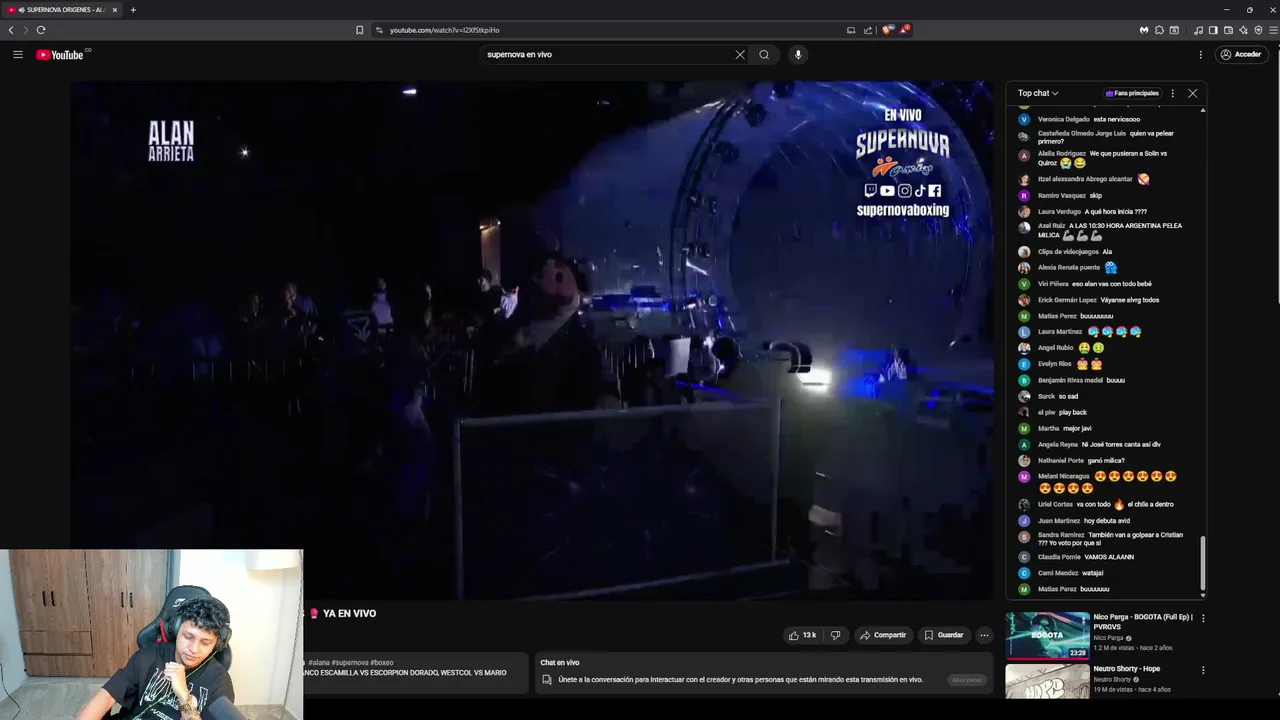
Task: Open Nico Parga BOGOTA video thumbnail
Action: coord(1047,635)
